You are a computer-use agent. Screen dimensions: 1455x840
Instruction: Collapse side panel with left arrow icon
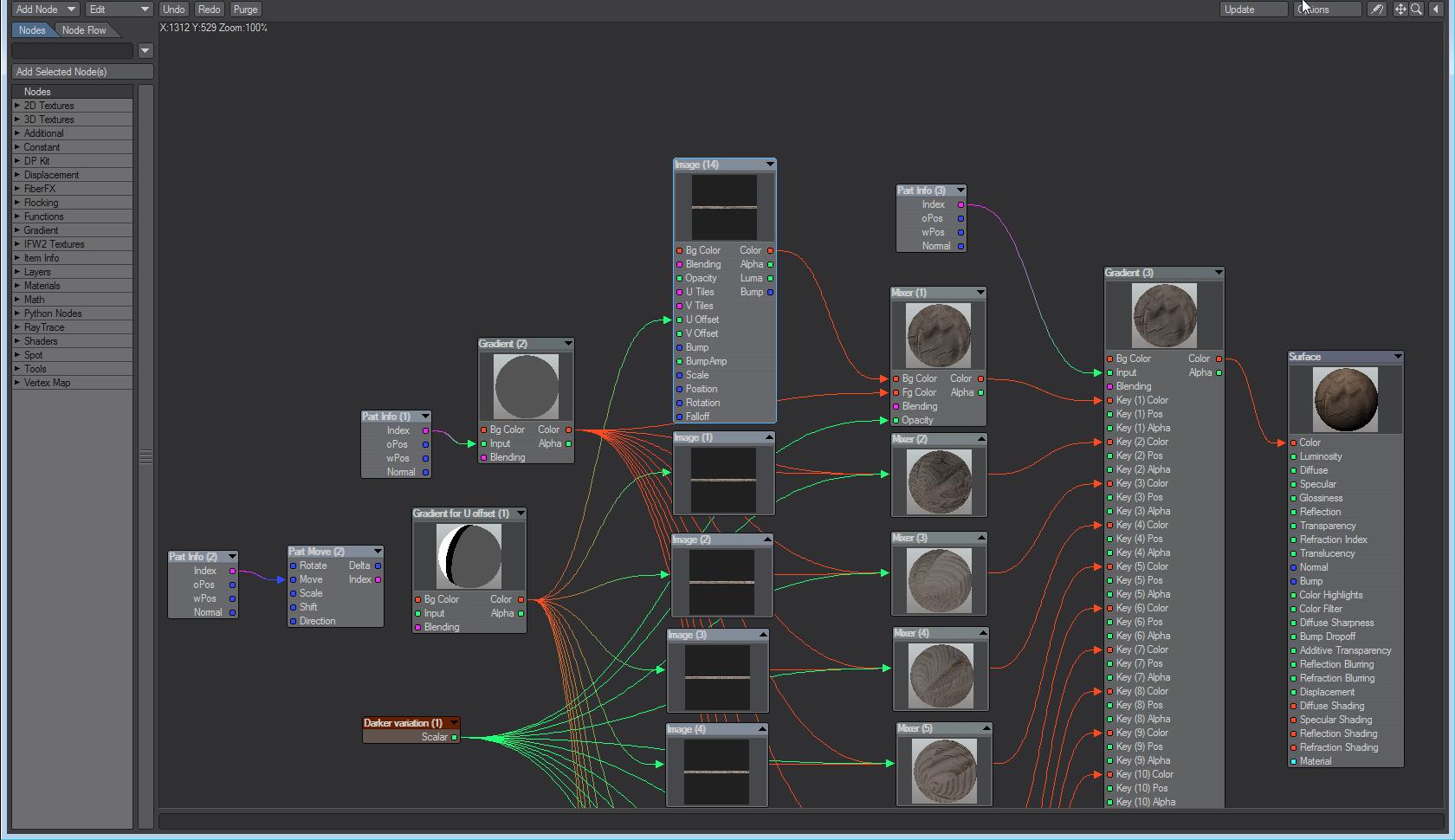tap(1436, 10)
